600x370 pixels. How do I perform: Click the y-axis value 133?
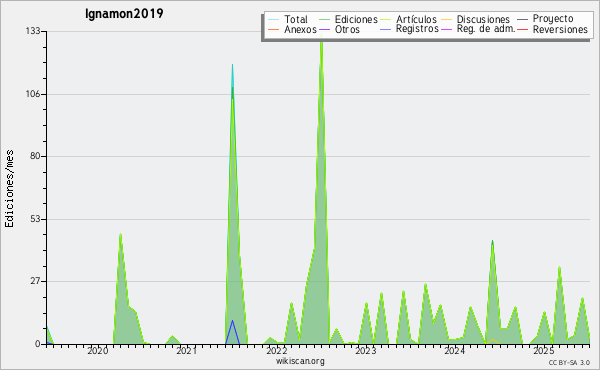[33, 31]
